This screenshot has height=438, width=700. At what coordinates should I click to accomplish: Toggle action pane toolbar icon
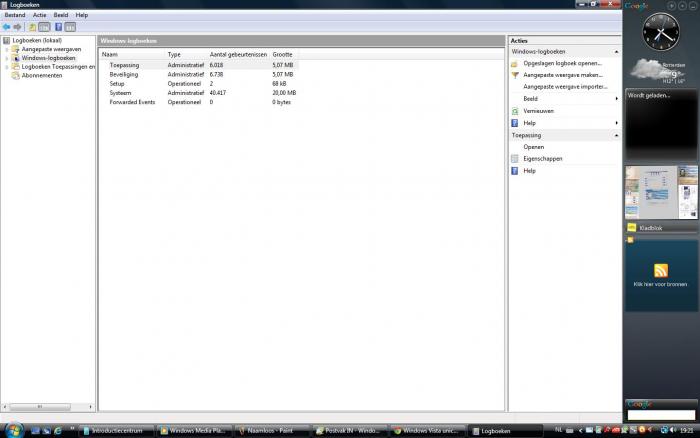70,27
